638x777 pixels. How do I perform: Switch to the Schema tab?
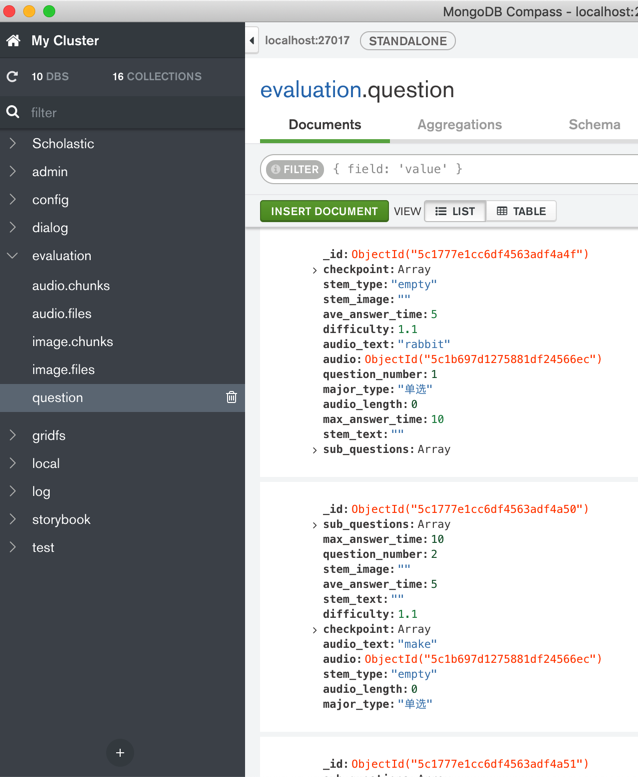pos(594,125)
